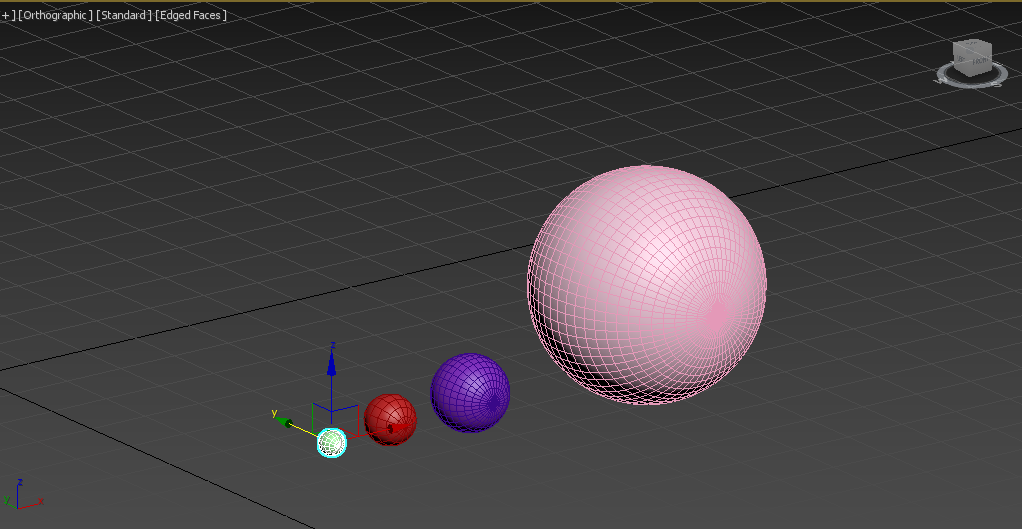Click the ViewCube in the viewport corner

pyautogui.click(x=972, y=57)
